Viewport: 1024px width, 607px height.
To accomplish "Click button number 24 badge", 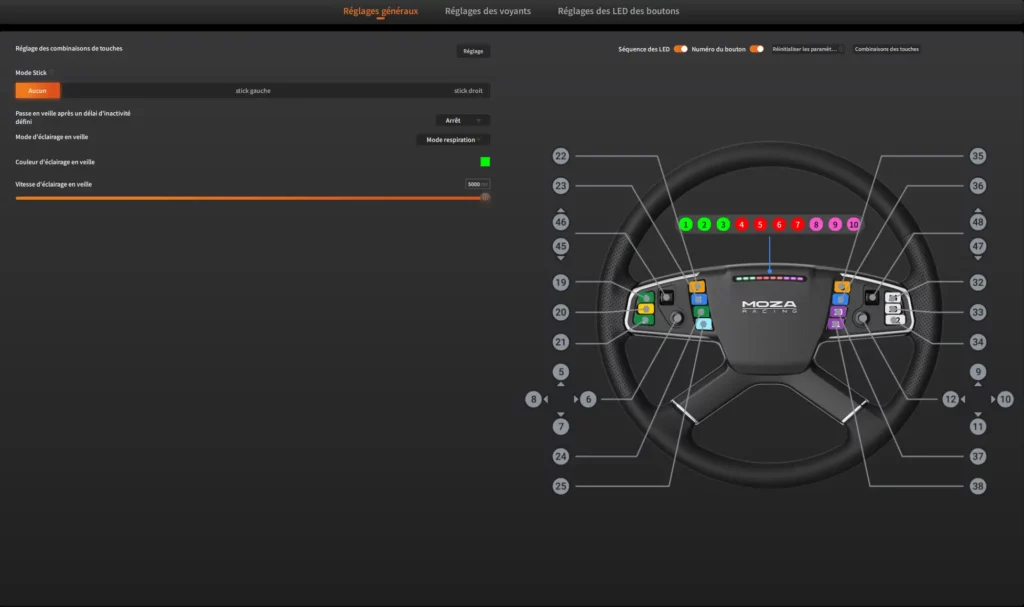I will click(560, 456).
